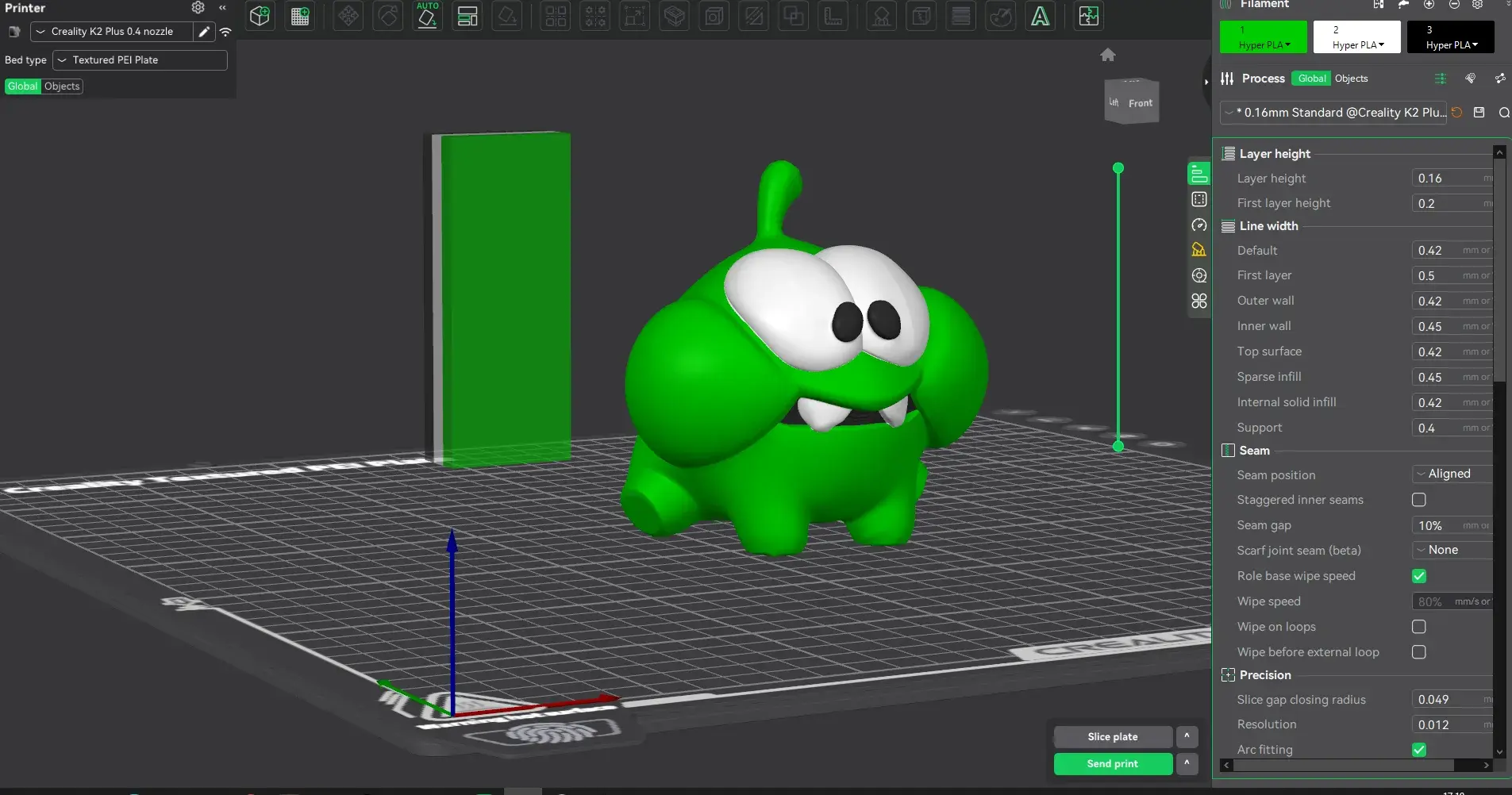Click the Auto orient icon
Screen dimensions: 1512x795
click(x=428, y=16)
